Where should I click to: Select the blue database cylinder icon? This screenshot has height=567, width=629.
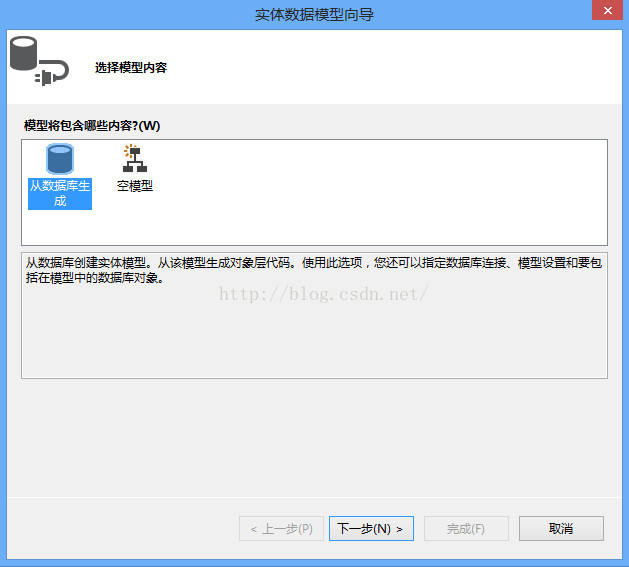(x=60, y=159)
